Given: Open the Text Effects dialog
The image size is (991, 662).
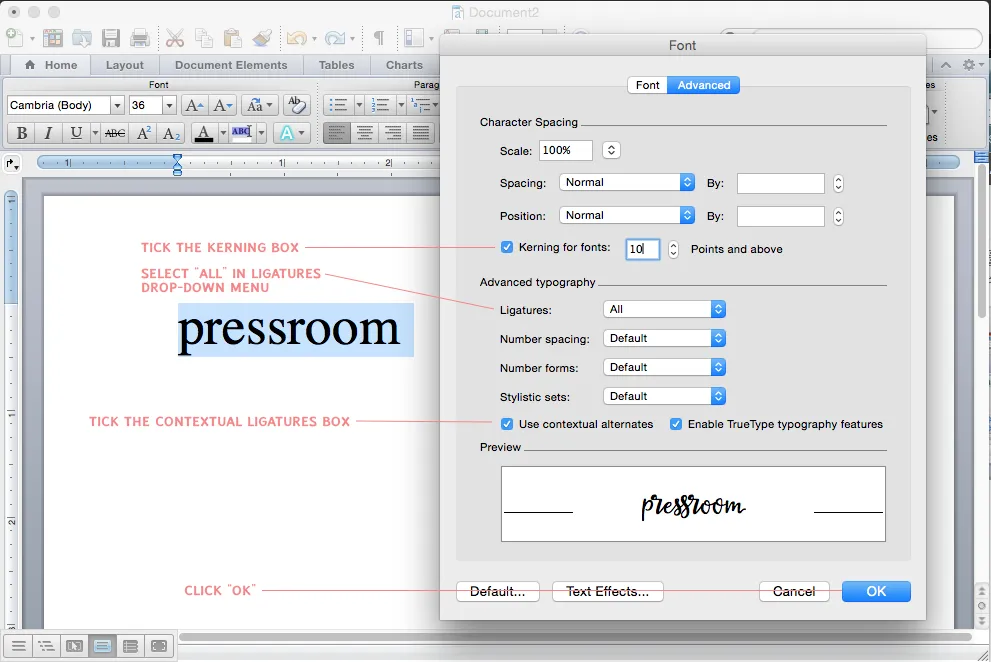Looking at the screenshot, I should click(607, 591).
